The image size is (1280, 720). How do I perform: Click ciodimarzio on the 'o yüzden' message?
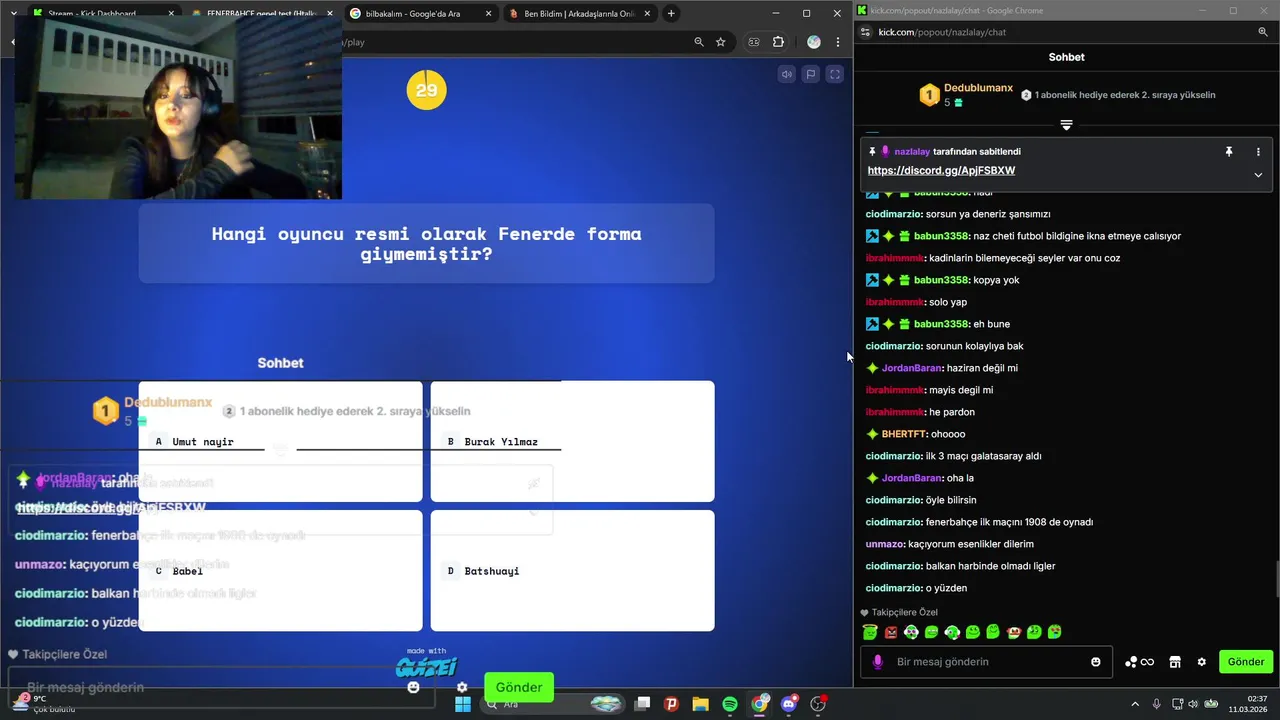893,588
